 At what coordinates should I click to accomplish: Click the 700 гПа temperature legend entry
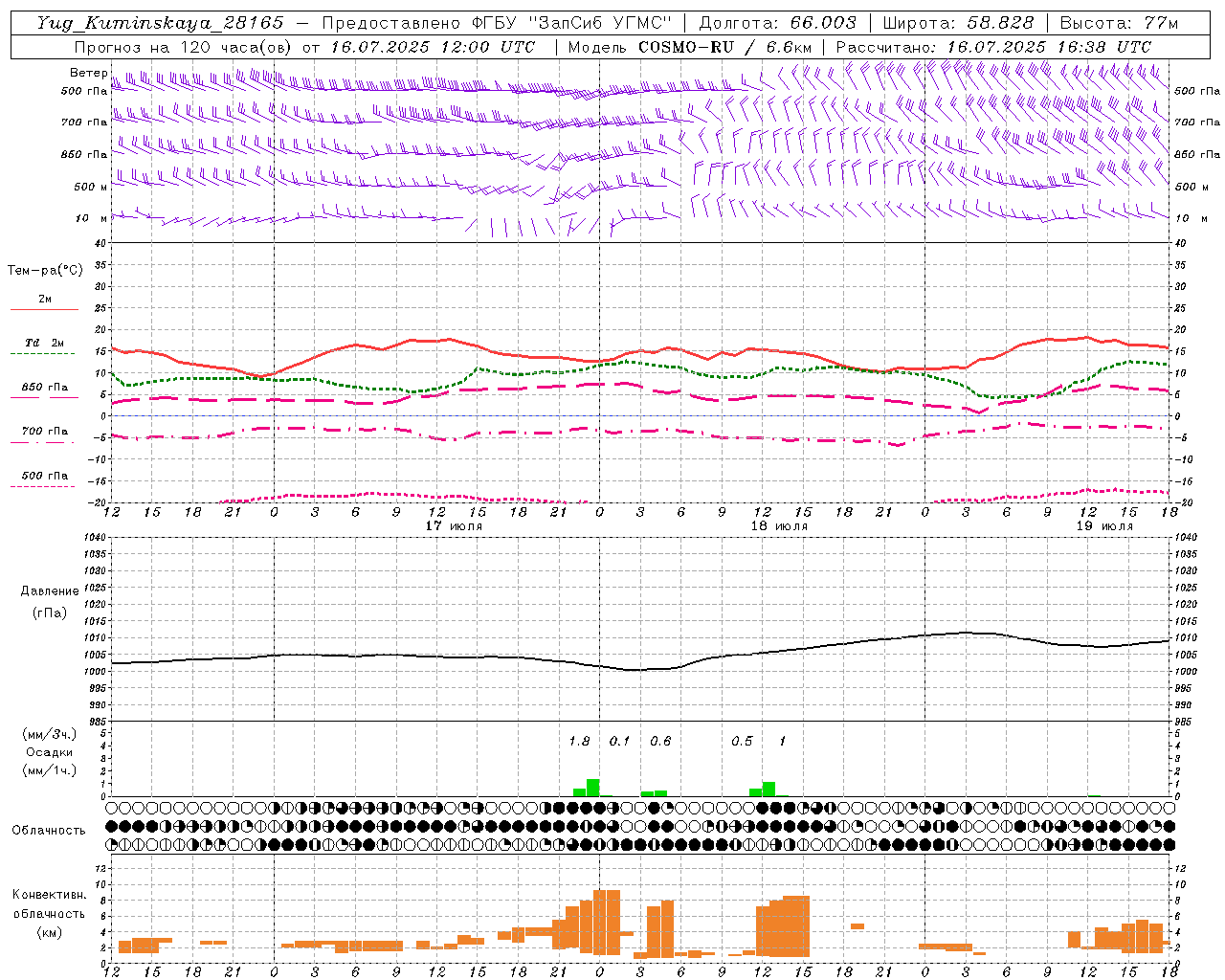coord(45,431)
